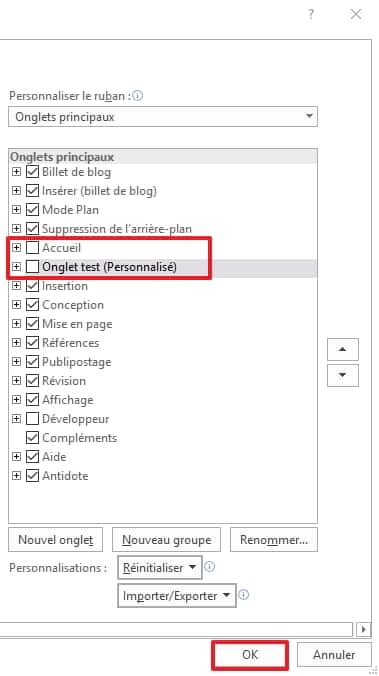Screen dimensions: 379x676
Task: Click the move up arrow button
Action: click(x=343, y=349)
